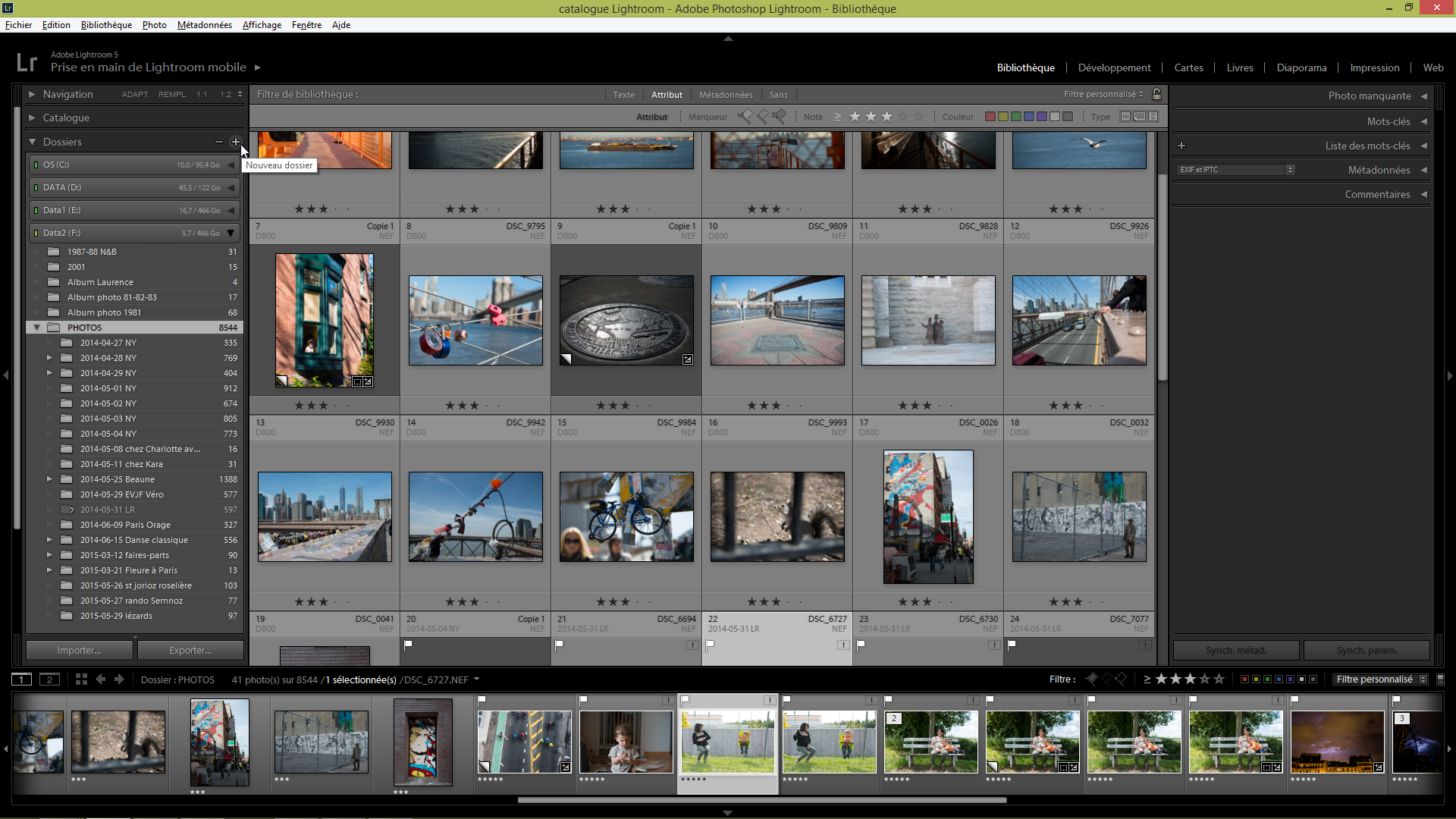This screenshot has width=1456, height=819.
Task: Click the go back arrow in filmstrip bar
Action: click(101, 679)
